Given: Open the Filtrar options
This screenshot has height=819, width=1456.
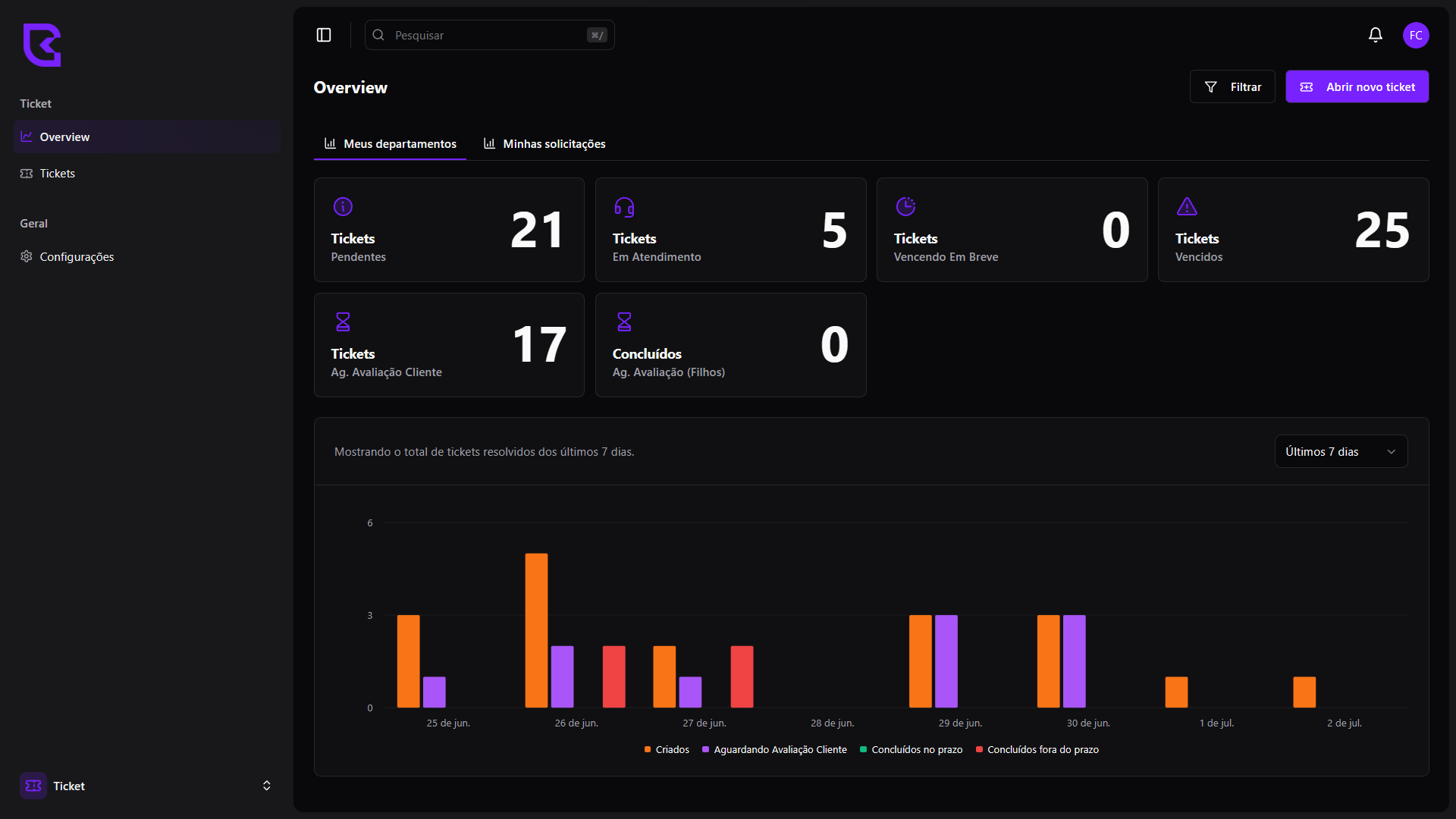Looking at the screenshot, I should coord(1232,87).
